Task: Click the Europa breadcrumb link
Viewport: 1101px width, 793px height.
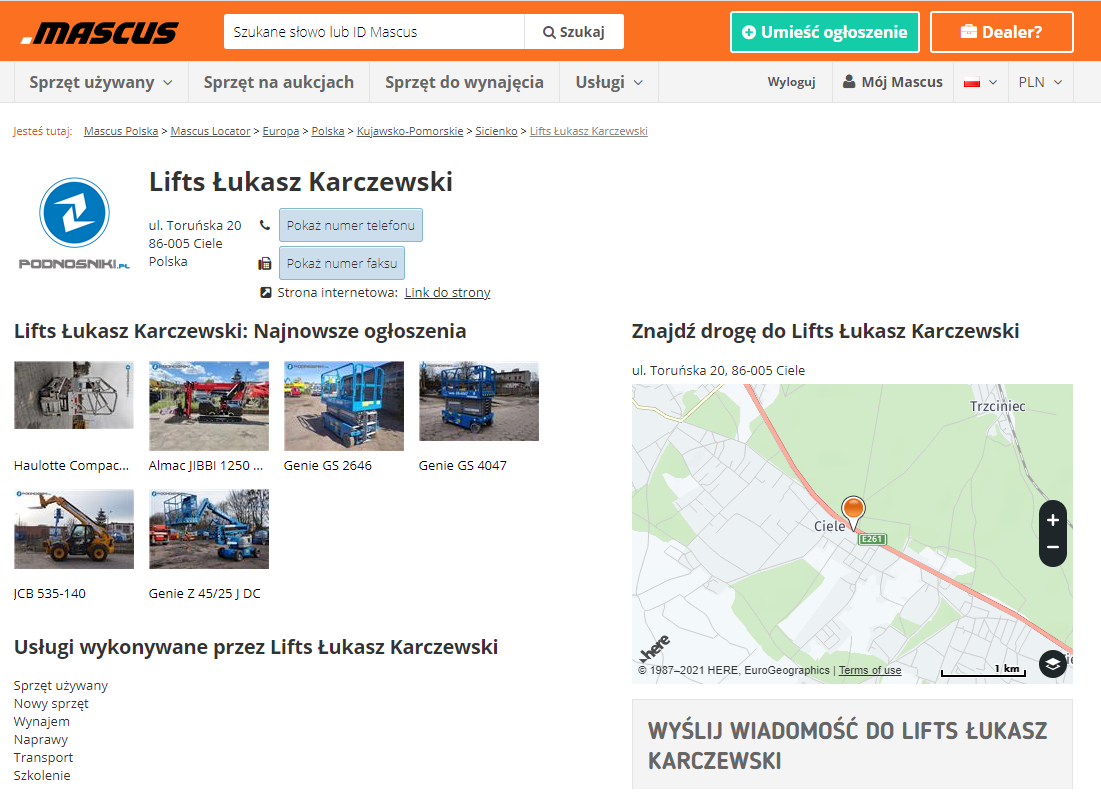Action: tap(280, 131)
